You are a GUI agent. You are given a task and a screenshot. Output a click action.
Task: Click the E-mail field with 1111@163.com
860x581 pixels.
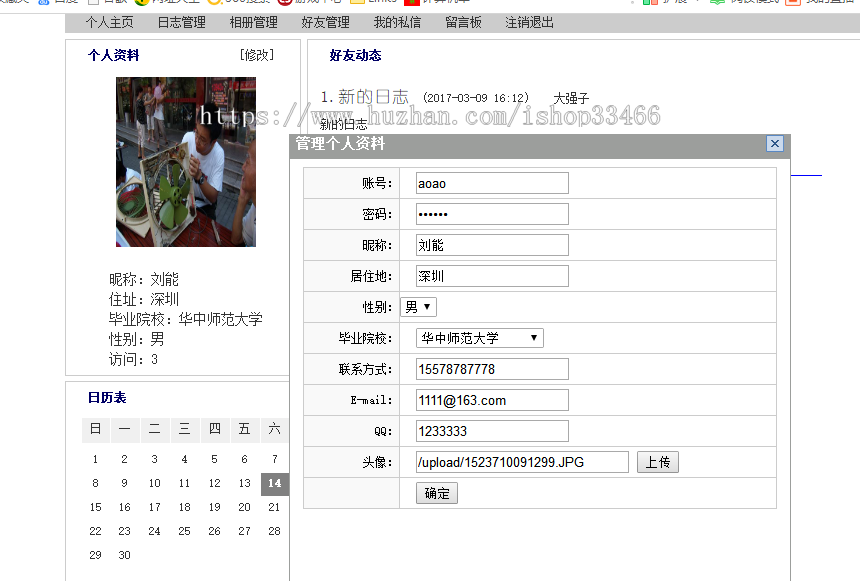492,400
